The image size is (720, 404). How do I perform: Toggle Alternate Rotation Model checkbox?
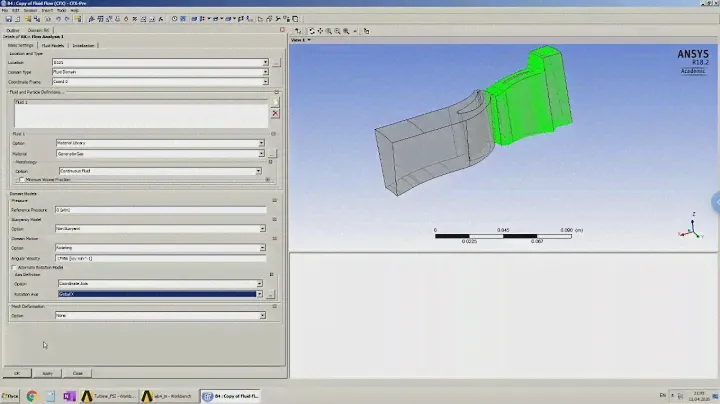(x=15, y=267)
